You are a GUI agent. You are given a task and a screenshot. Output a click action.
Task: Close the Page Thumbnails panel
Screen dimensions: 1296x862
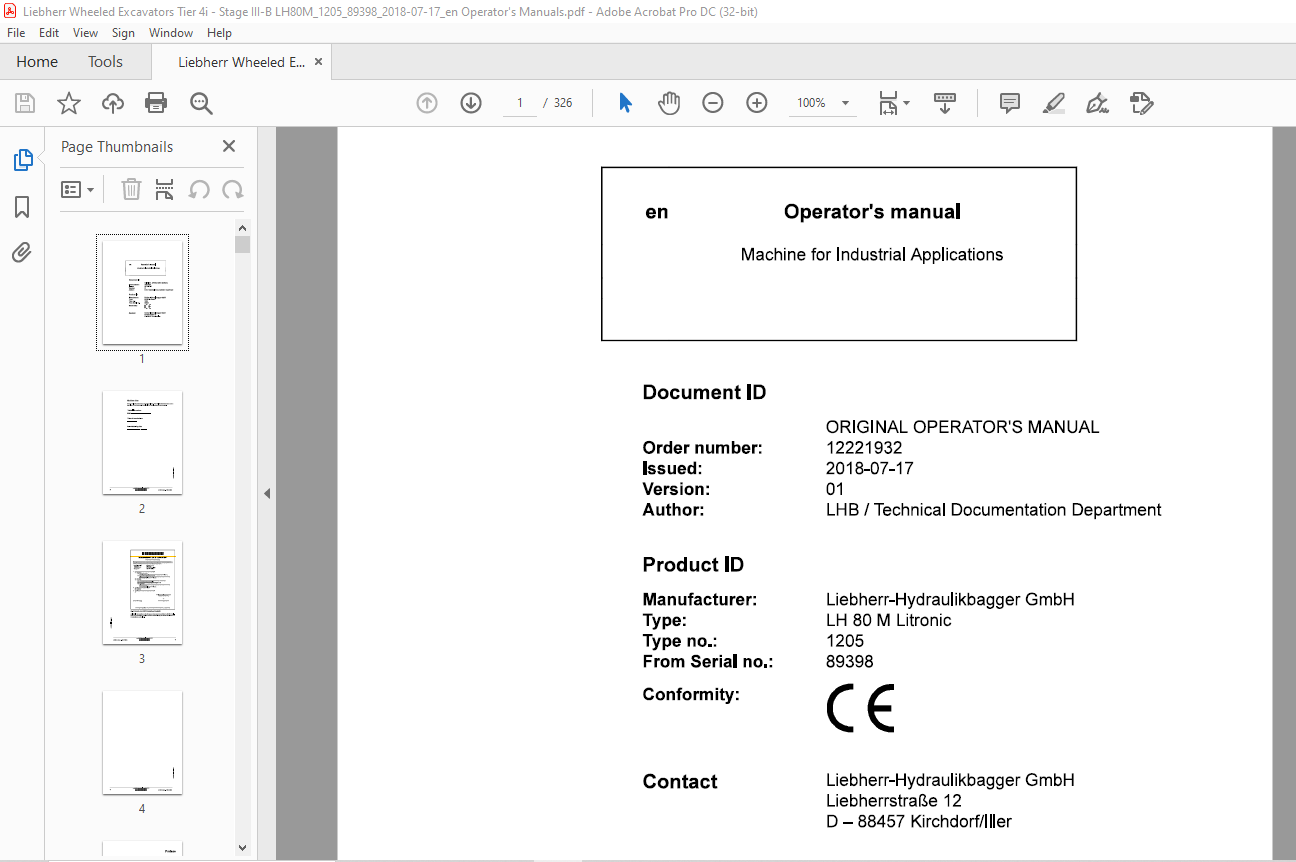pos(229,146)
